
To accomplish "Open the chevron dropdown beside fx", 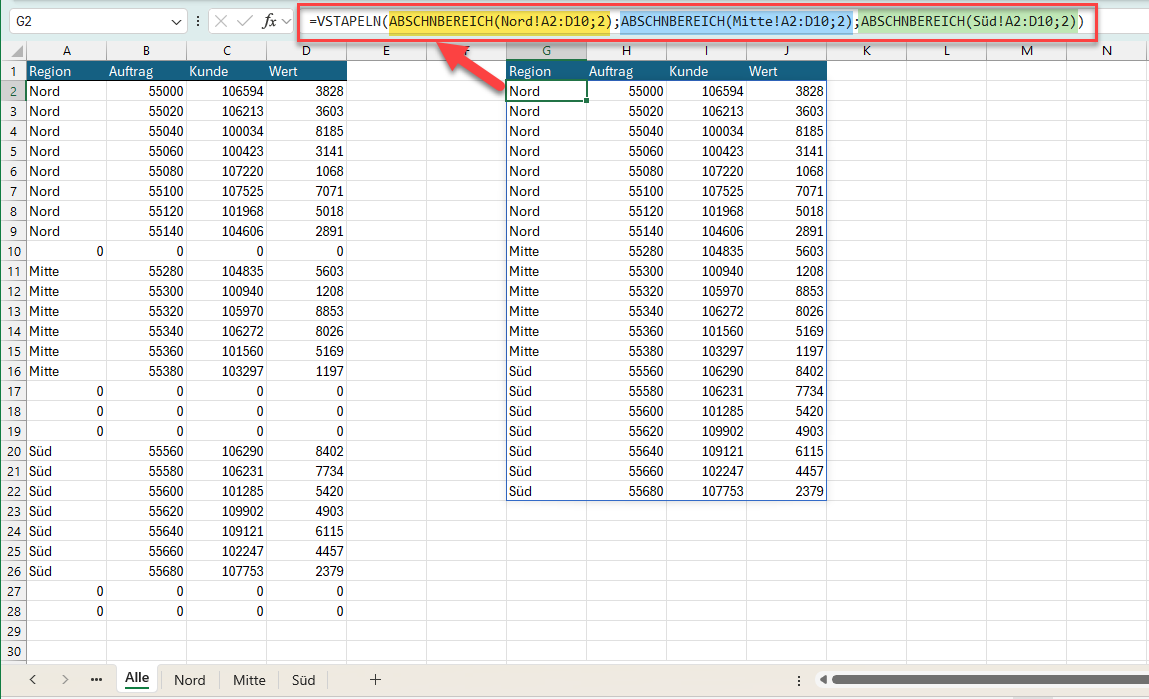I will [x=287, y=21].
